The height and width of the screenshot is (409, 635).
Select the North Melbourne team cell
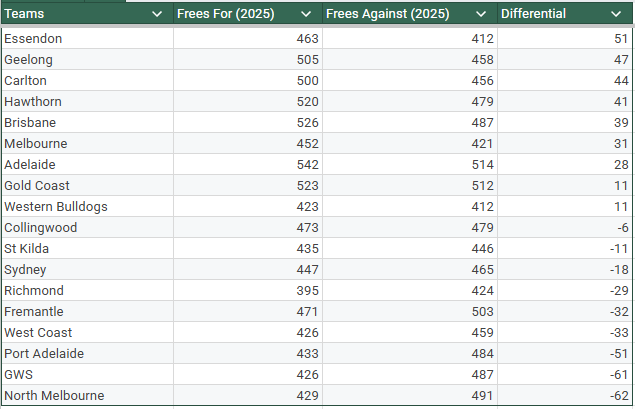click(x=87, y=396)
